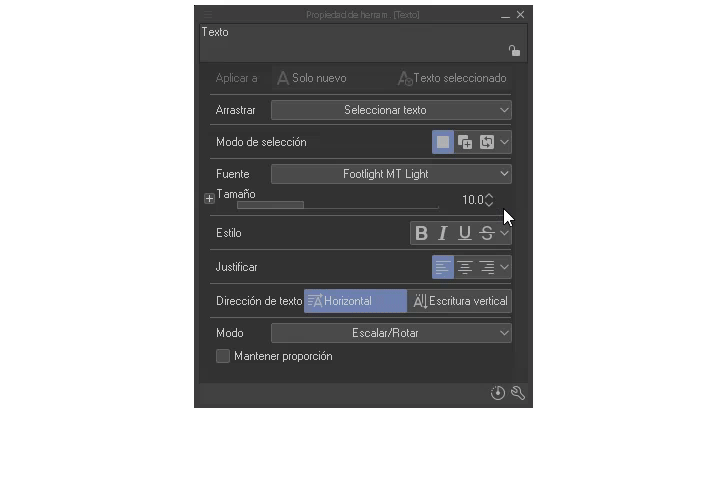Enable Mantener proporción checkbox
Image resolution: width=728 pixels, height=494 pixels.
click(x=223, y=356)
